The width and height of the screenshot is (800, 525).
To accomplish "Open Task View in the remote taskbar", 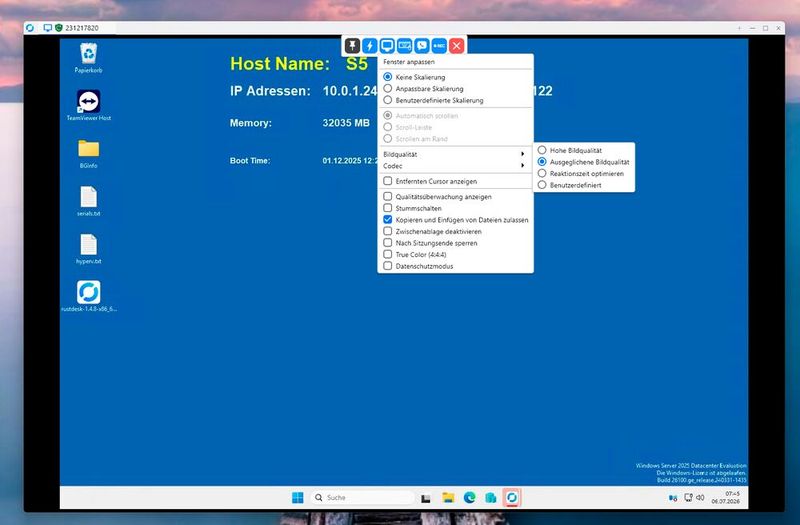I will click(426, 498).
